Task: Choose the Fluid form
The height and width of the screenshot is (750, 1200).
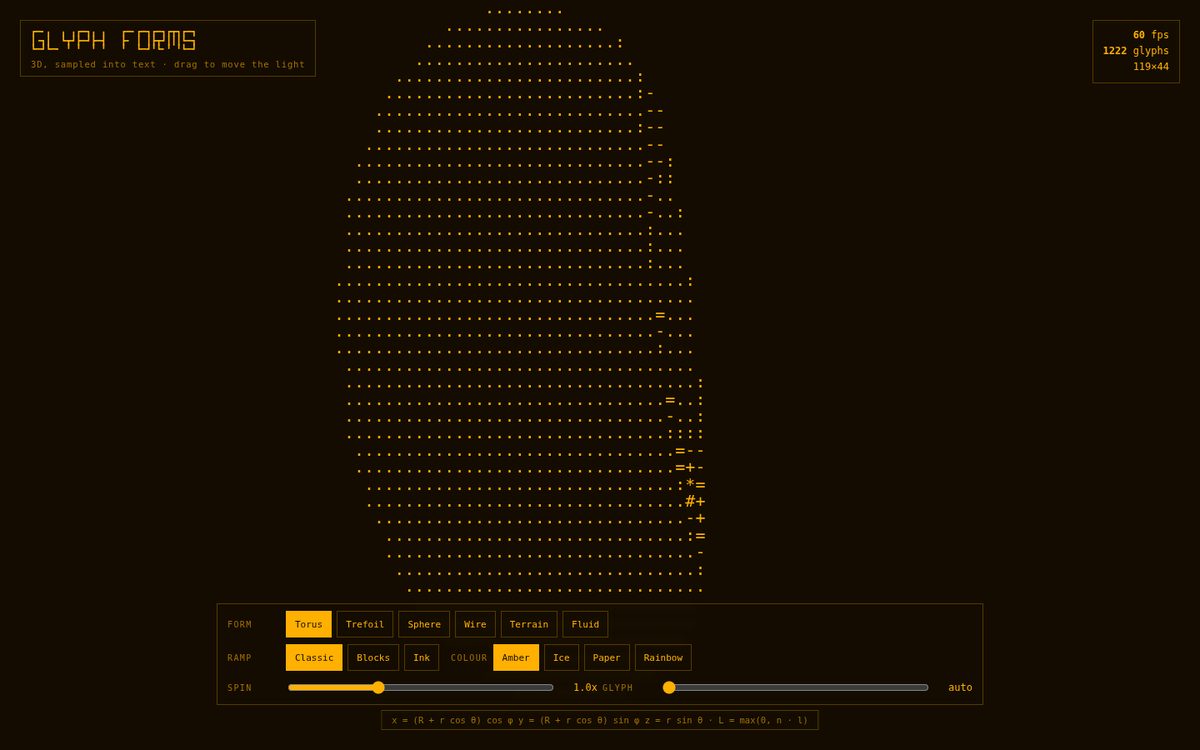Action: tap(585, 624)
